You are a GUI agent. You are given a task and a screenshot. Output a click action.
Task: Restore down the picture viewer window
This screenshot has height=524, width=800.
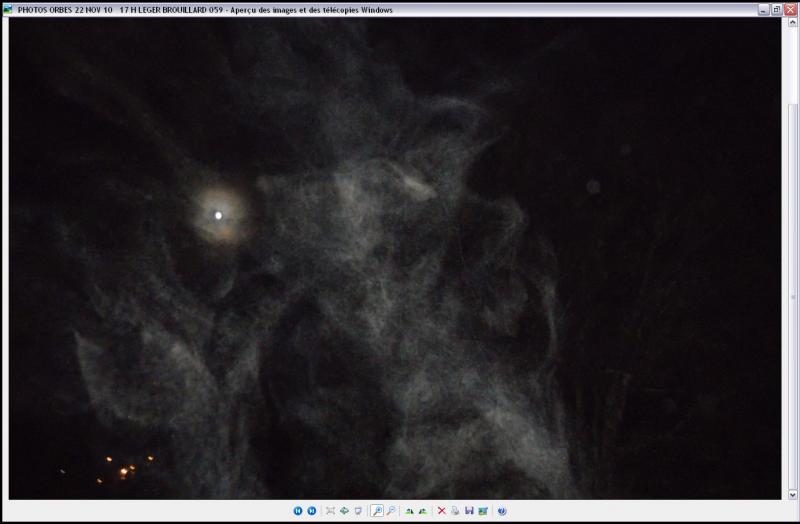776,10
